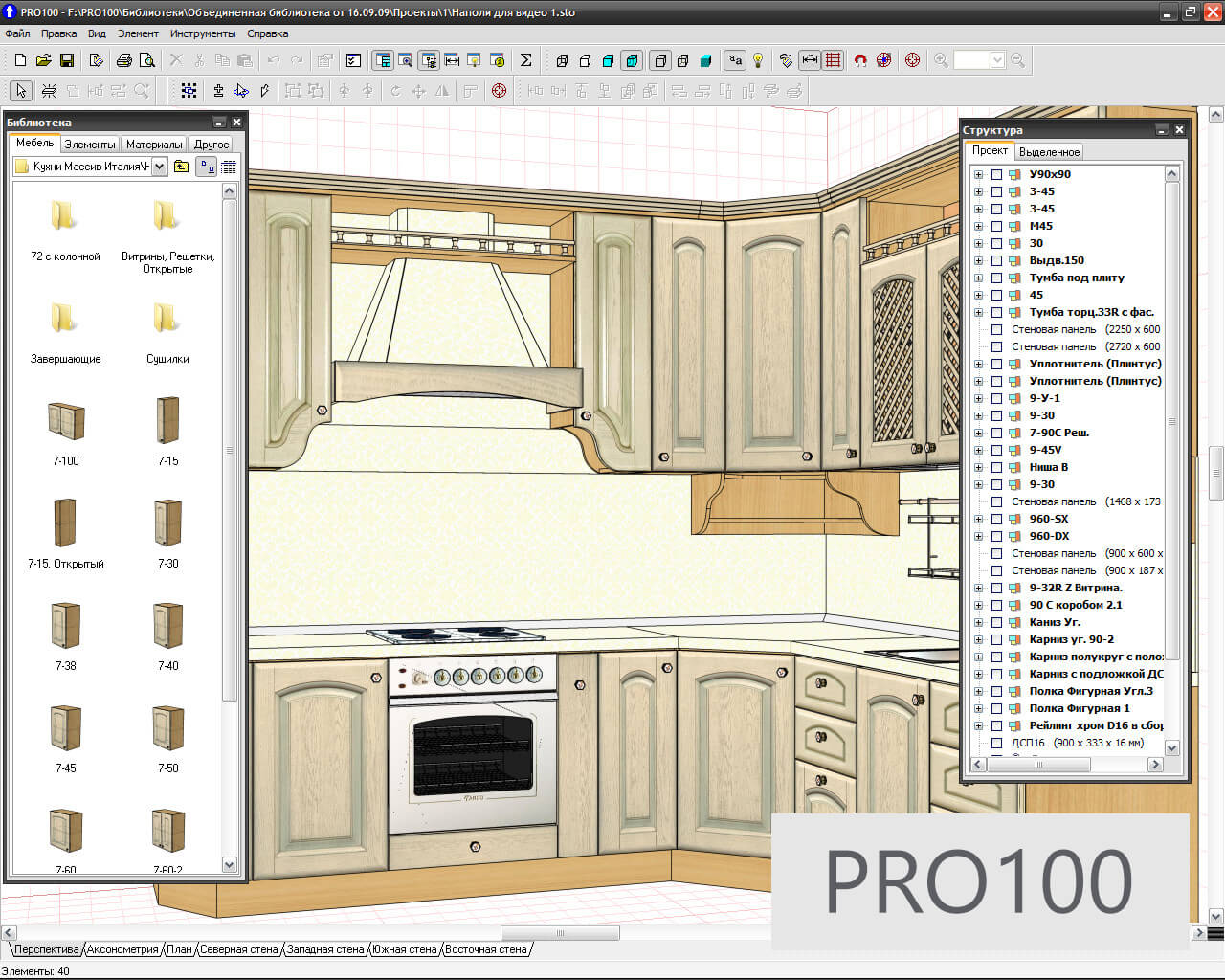Image resolution: width=1225 pixels, height=980 pixels.
Task: Open the Инструменты menu
Action: pyautogui.click(x=202, y=33)
